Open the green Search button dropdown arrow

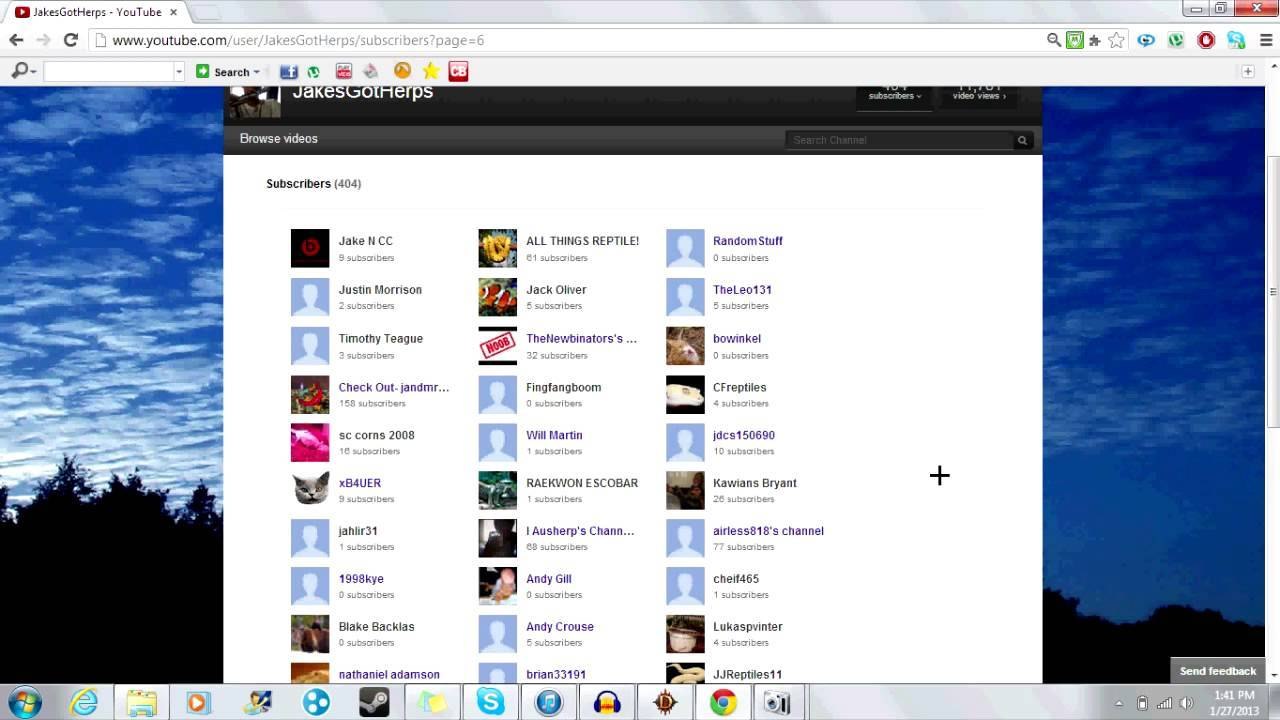coord(256,72)
